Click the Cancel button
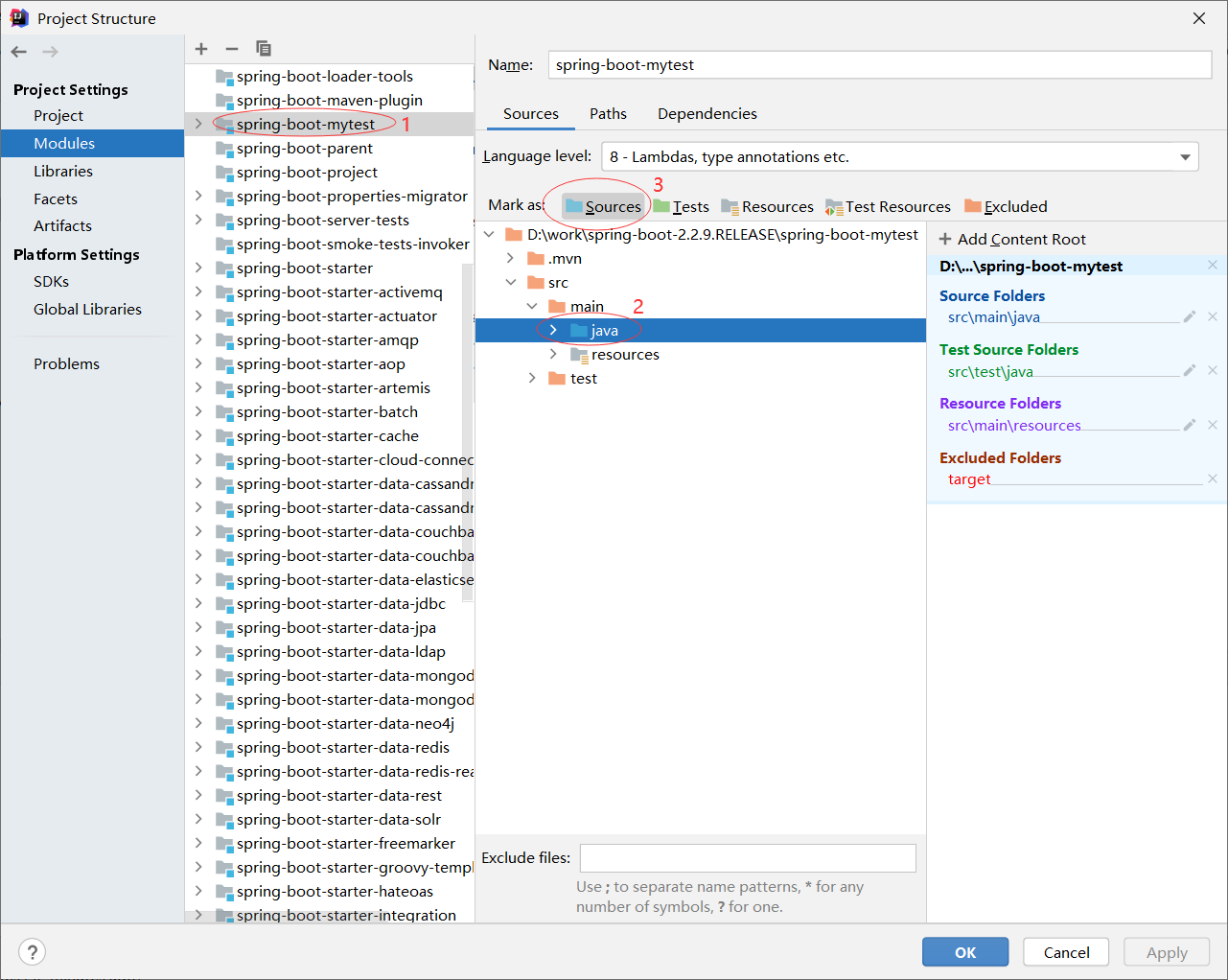The height and width of the screenshot is (980, 1228). click(x=1066, y=952)
